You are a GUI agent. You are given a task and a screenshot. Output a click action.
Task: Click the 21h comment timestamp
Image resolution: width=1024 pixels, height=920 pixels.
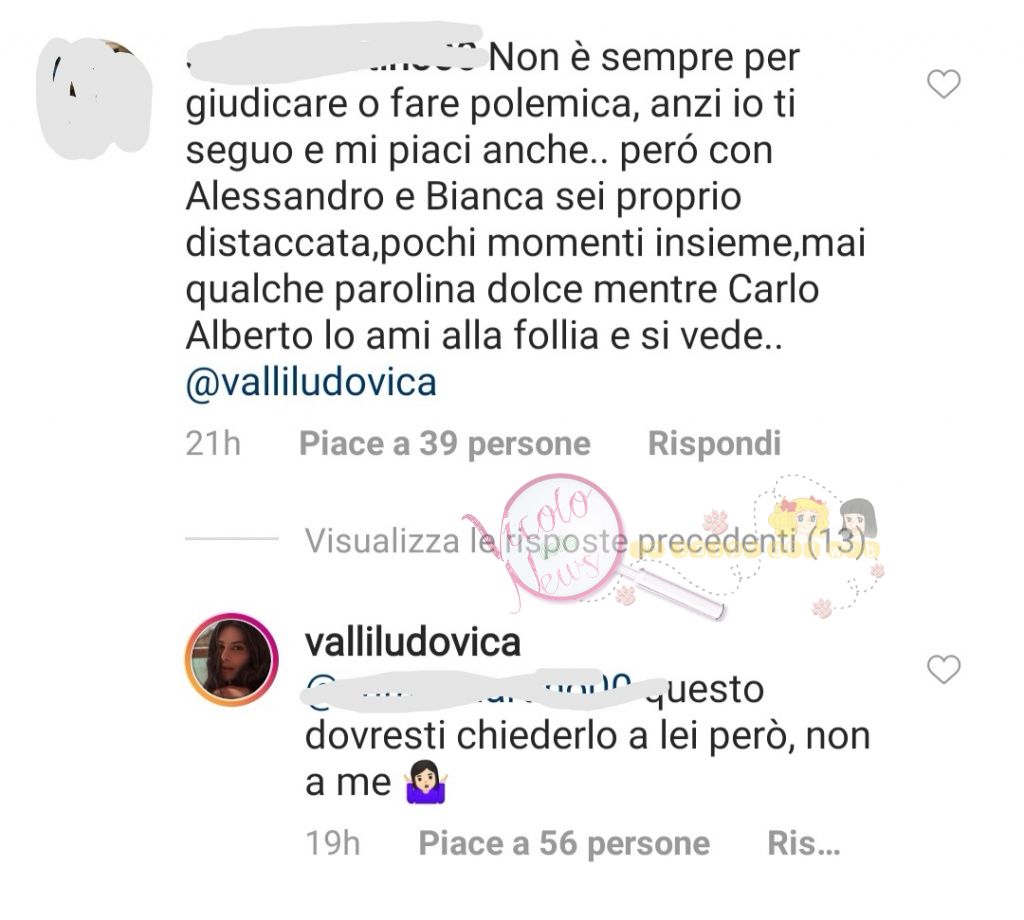point(213,444)
